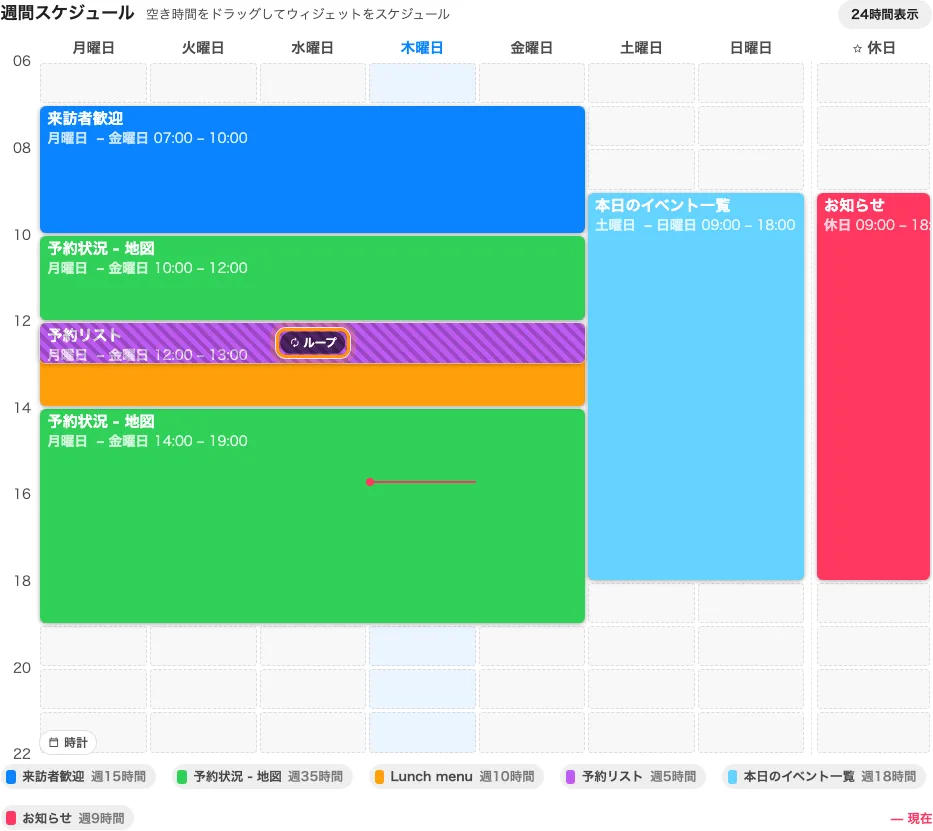The width and height of the screenshot is (933, 831).
Task: Click the 06 hour label
Action: (x=22, y=61)
